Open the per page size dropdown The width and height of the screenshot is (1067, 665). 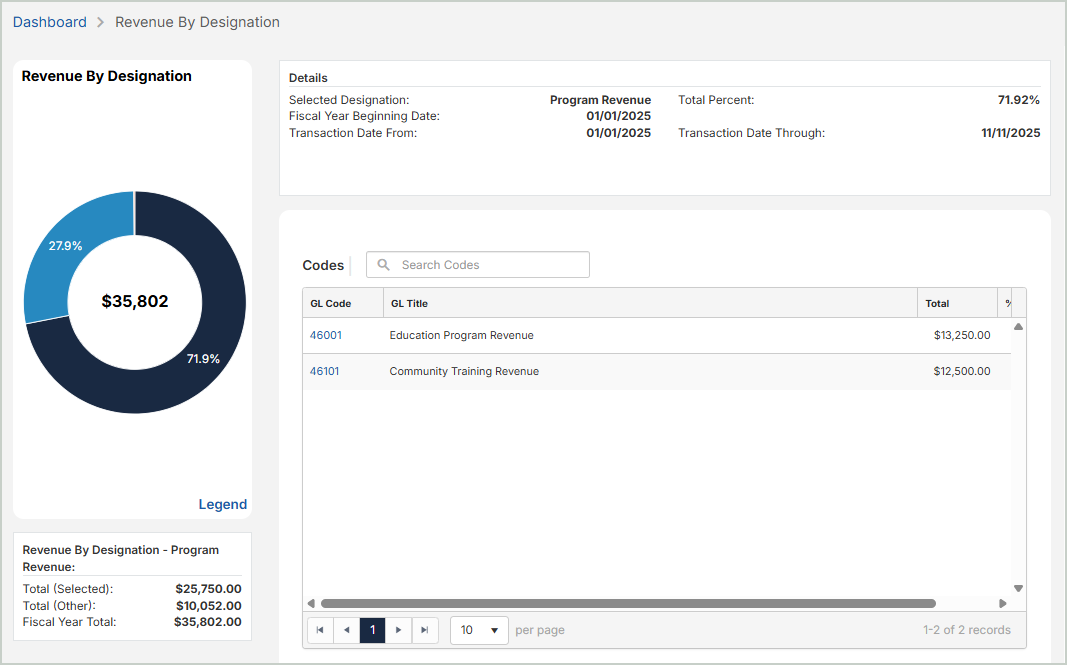tap(479, 630)
